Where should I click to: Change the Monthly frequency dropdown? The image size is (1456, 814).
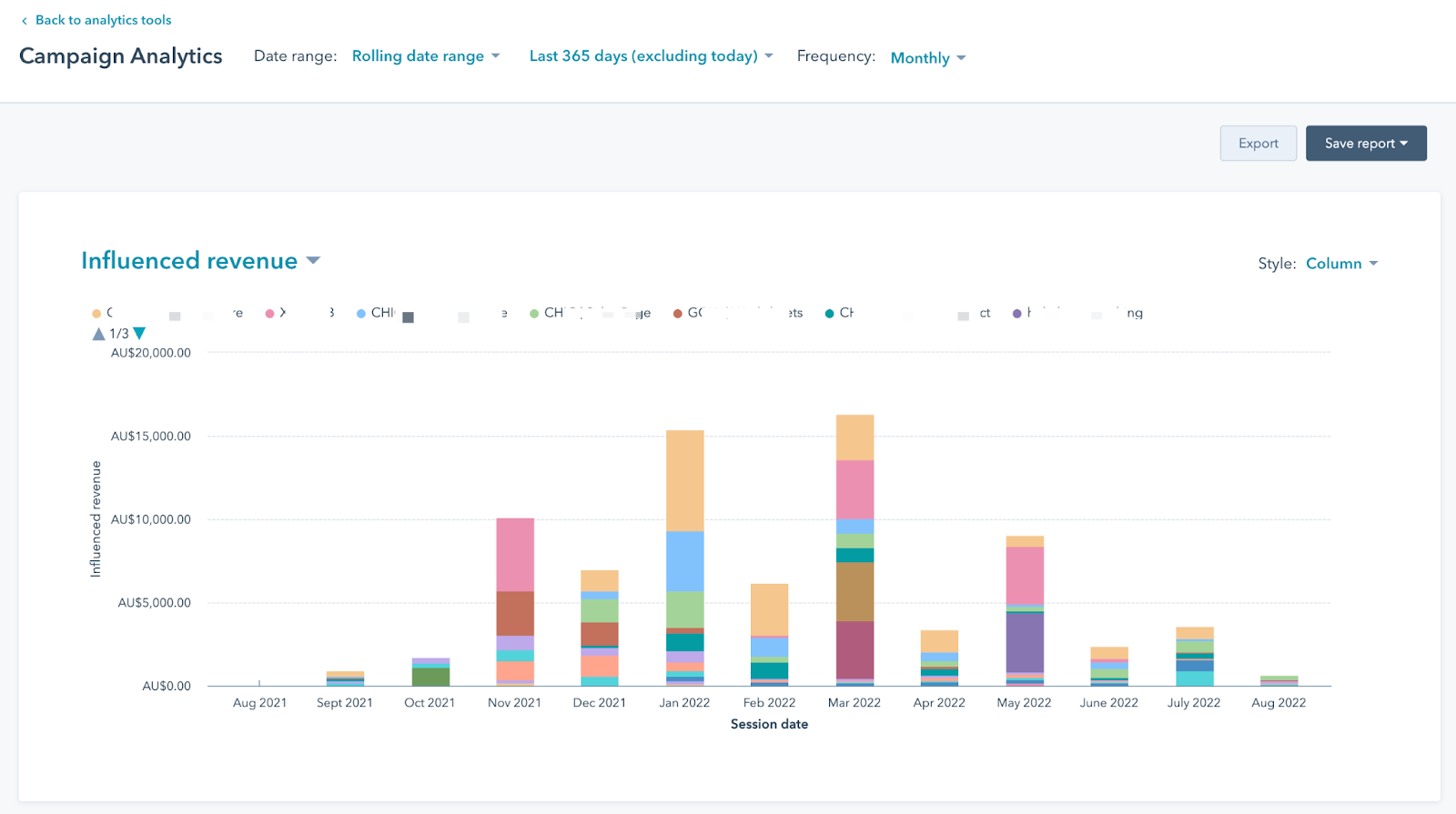click(927, 58)
